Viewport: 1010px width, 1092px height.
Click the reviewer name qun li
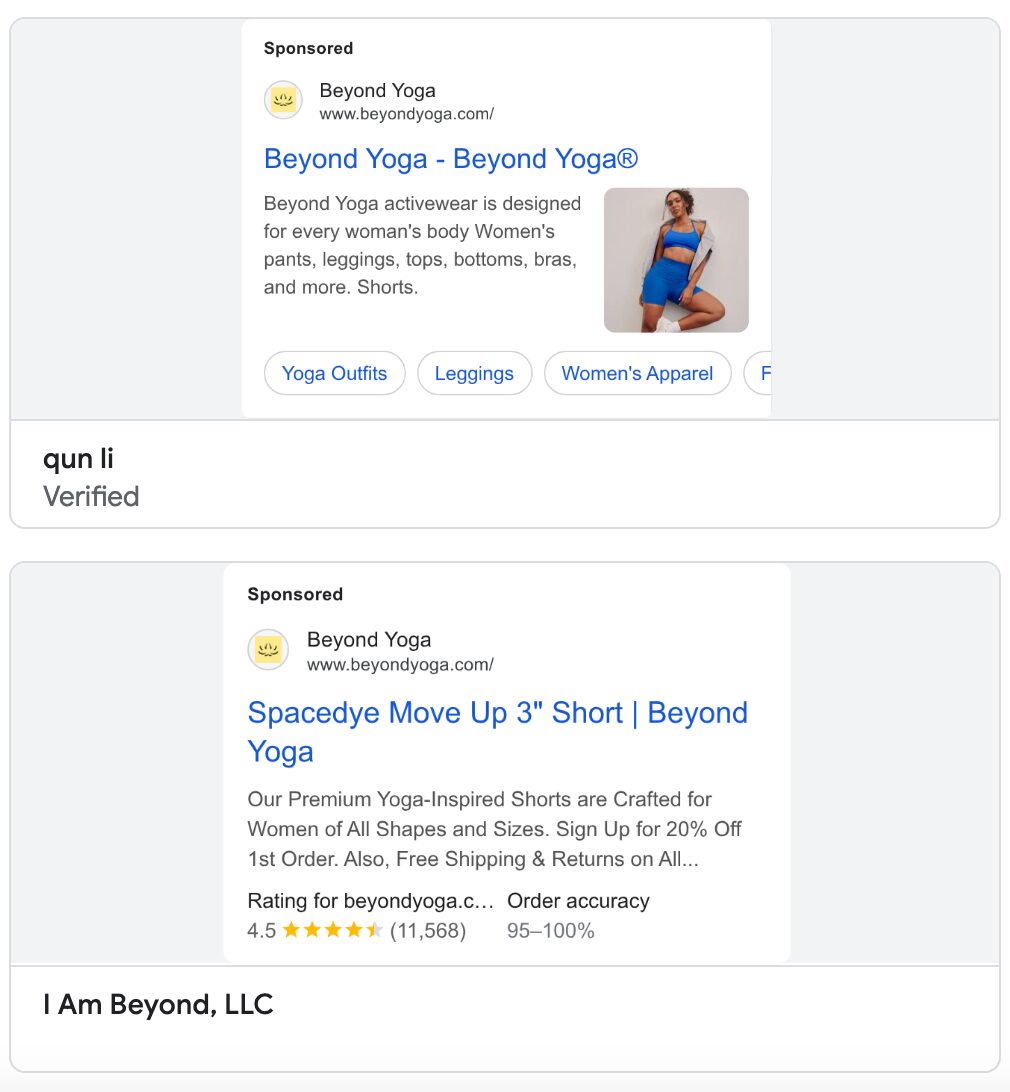point(78,458)
